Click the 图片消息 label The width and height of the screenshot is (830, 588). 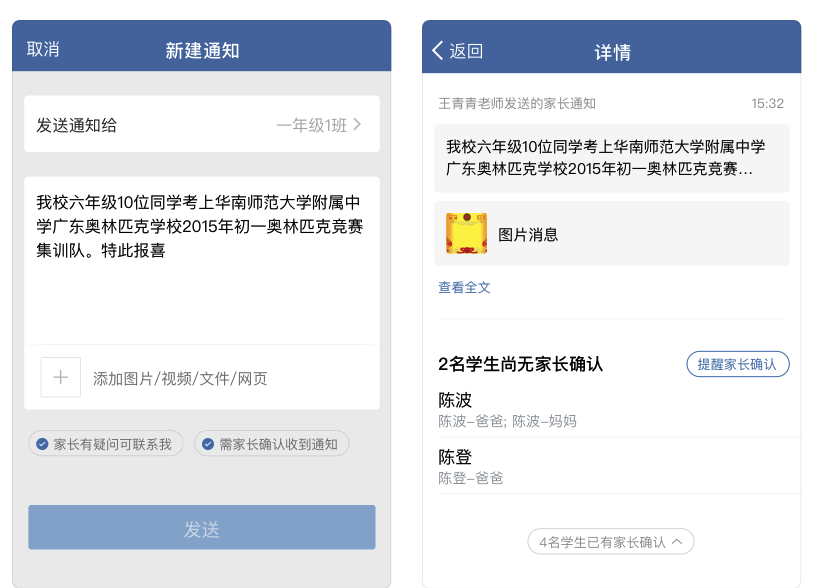(528, 234)
